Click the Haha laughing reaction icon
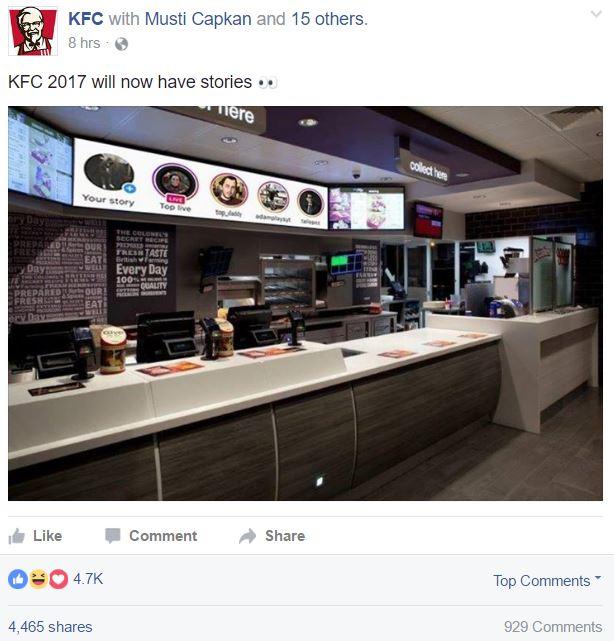This screenshot has height=641, width=614. 38,579
